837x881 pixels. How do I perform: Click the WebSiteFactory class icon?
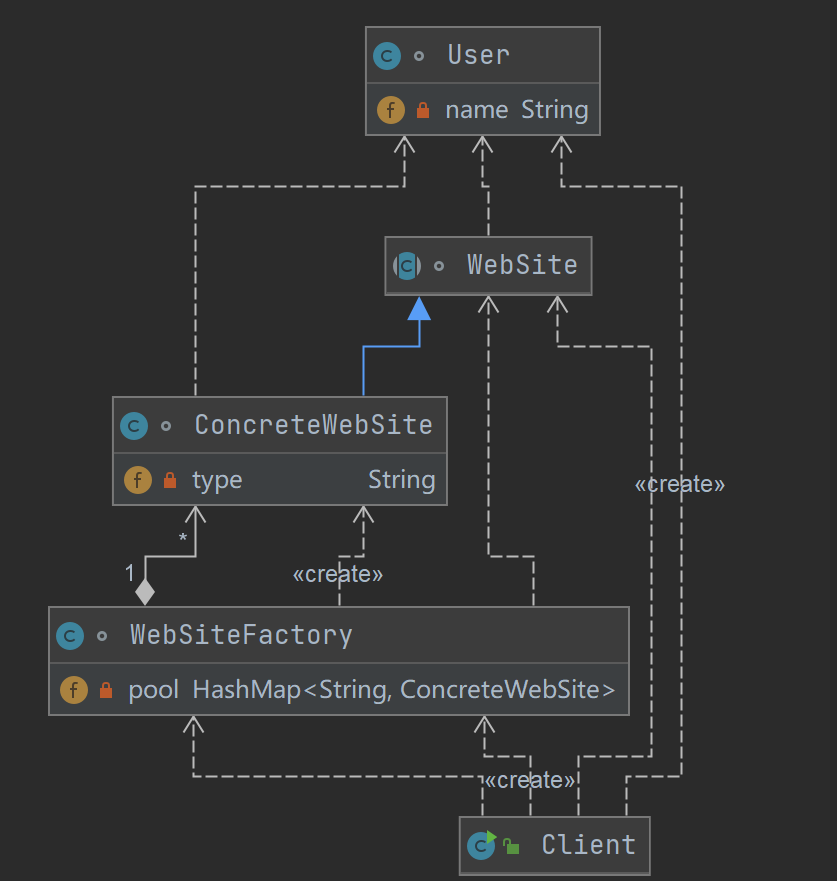(x=70, y=636)
